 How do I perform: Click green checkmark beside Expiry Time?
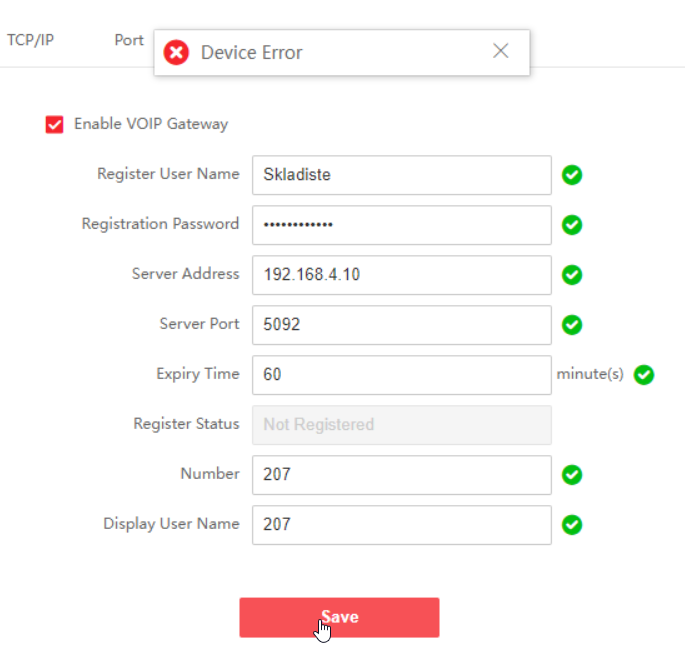click(644, 375)
